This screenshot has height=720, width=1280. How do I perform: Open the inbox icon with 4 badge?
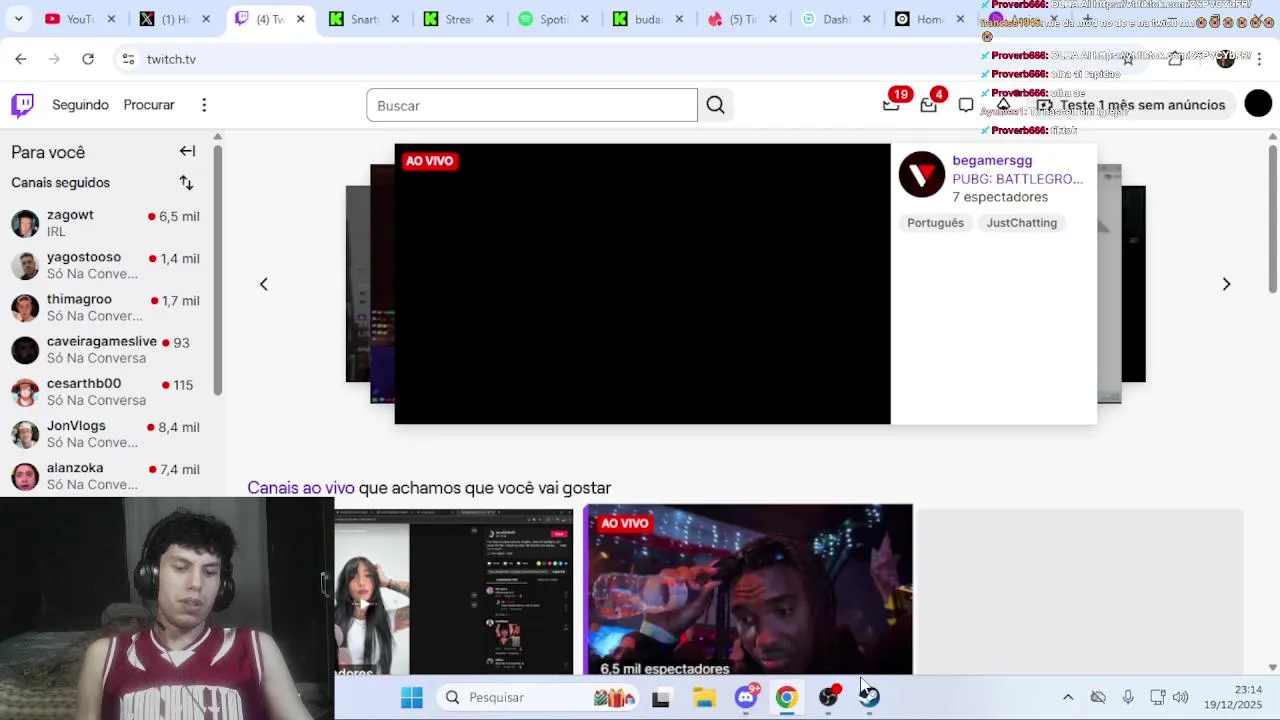click(929, 104)
